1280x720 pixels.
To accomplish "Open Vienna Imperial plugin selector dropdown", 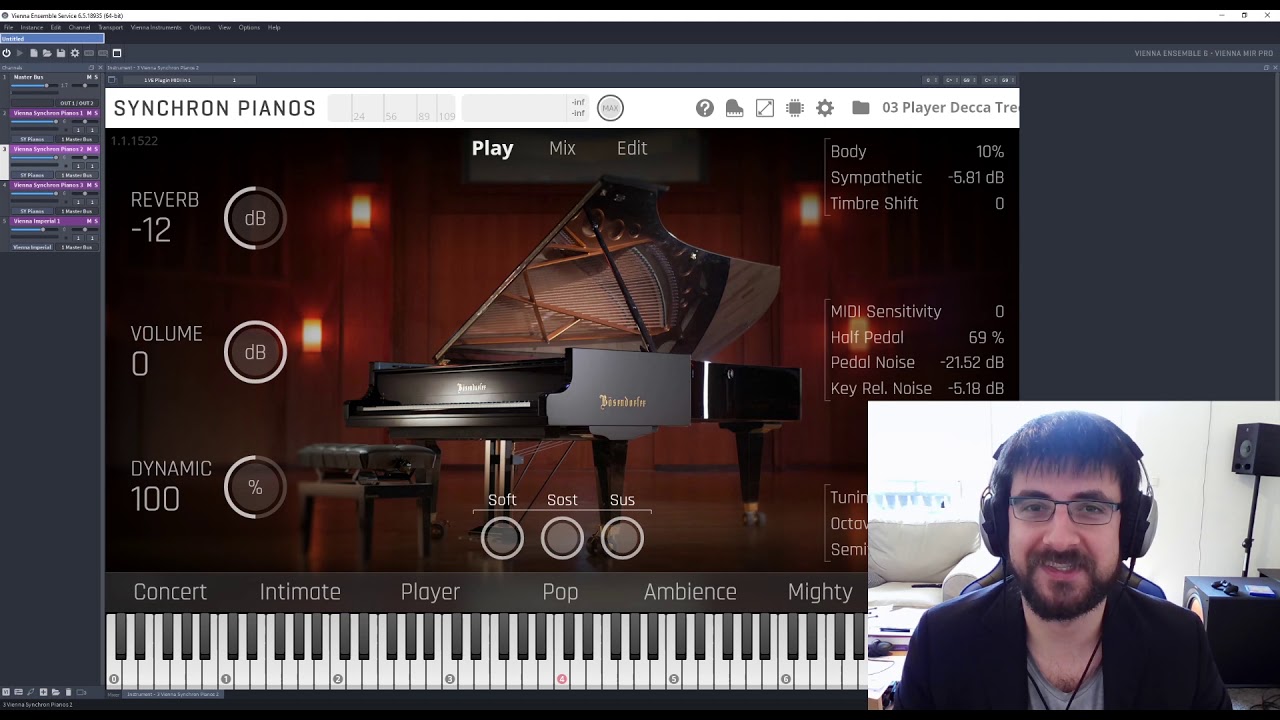I will pos(32,247).
